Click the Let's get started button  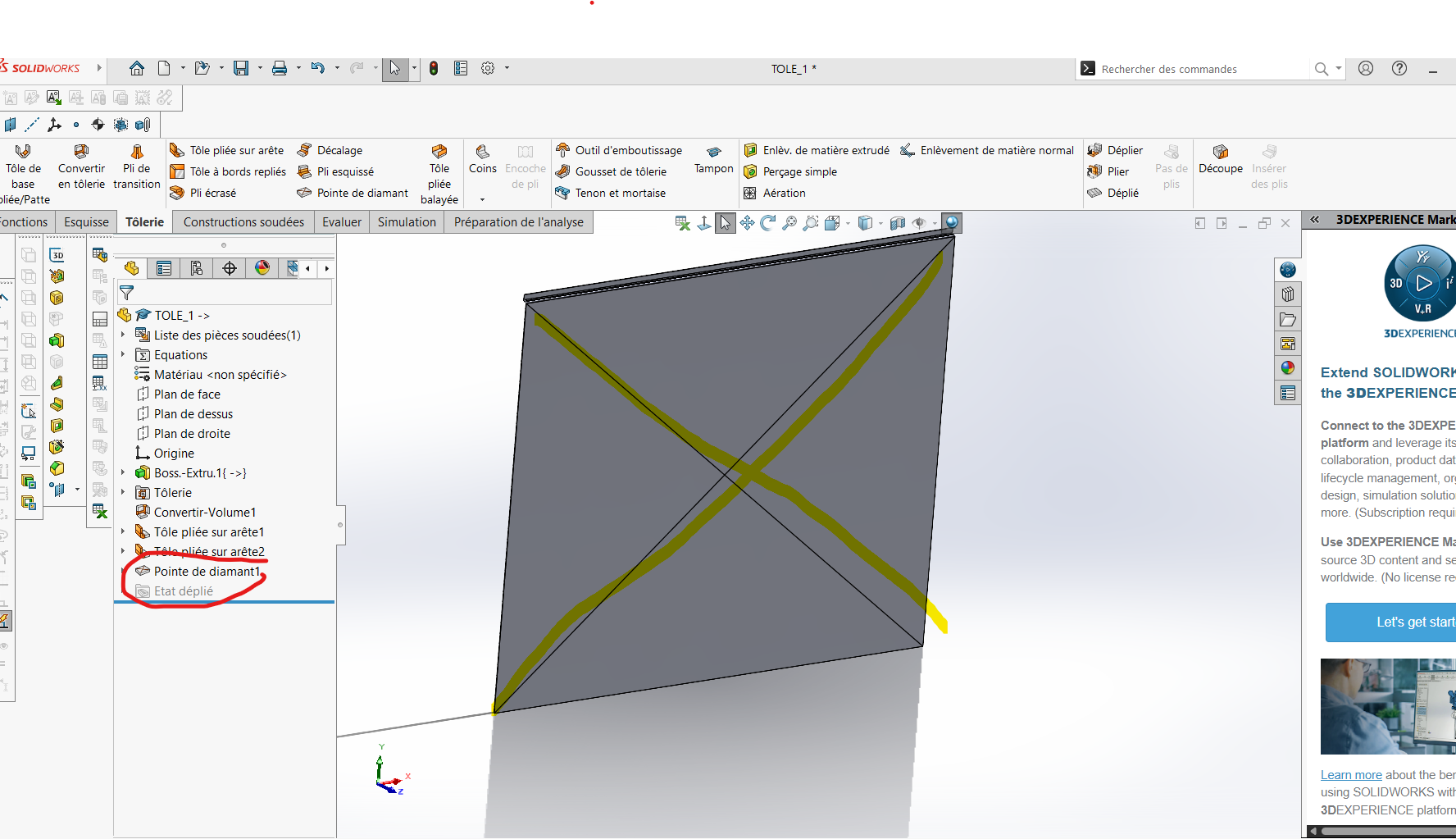point(1394,622)
